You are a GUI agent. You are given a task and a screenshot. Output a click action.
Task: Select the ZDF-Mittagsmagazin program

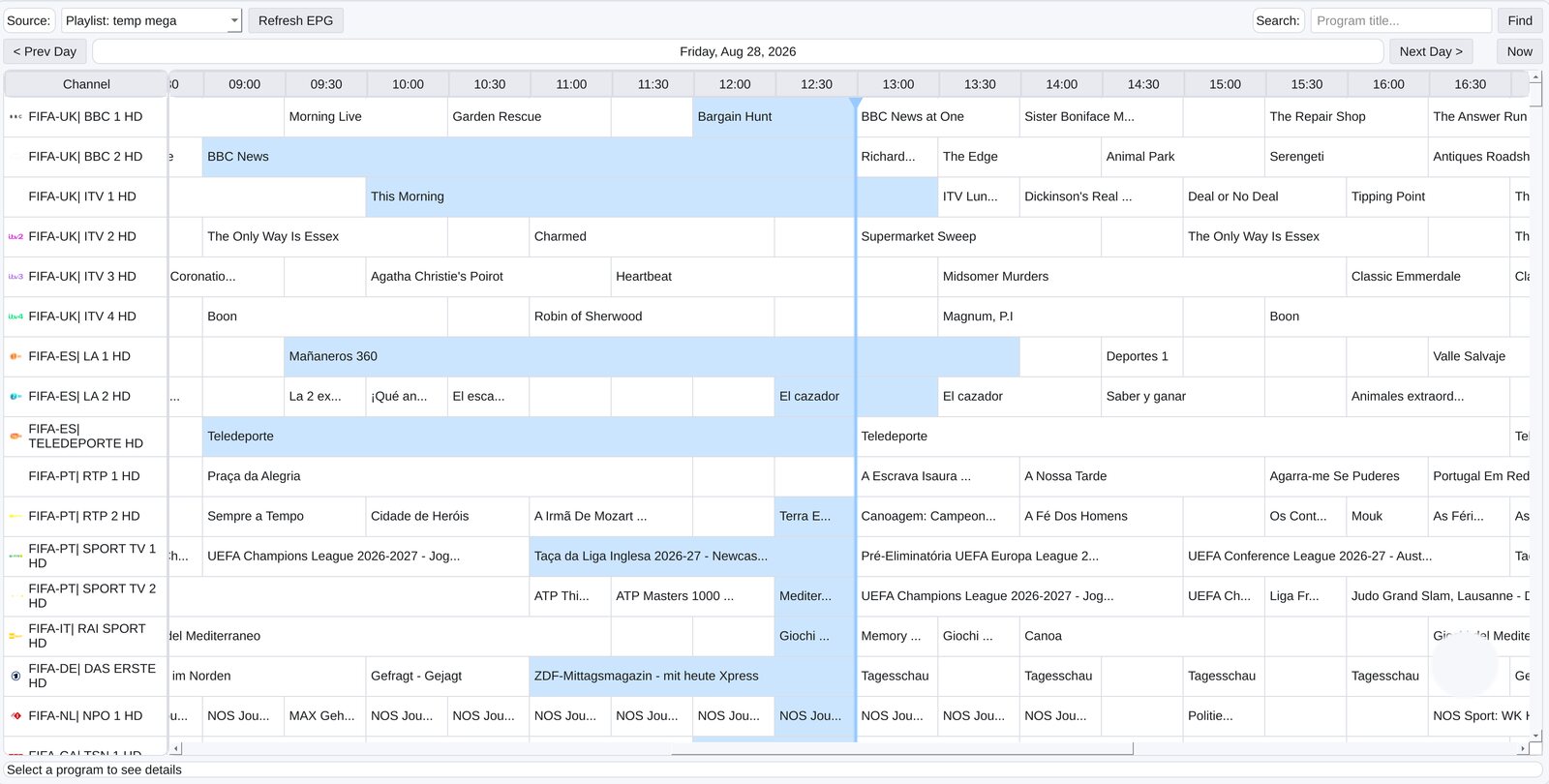pos(692,677)
